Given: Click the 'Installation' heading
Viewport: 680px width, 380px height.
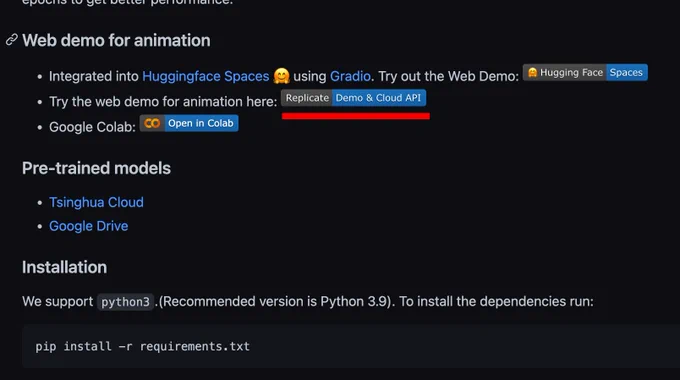Looking at the screenshot, I should (x=64, y=267).
